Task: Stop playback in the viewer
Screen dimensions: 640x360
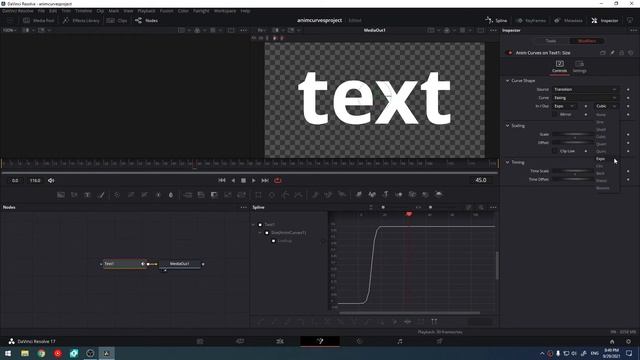Action: coord(243,180)
